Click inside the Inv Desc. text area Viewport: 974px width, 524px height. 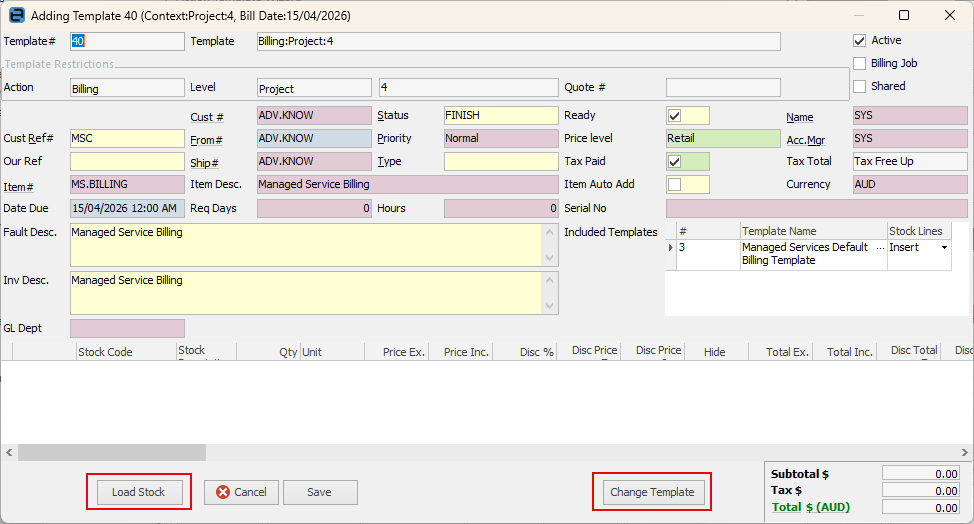click(x=306, y=293)
